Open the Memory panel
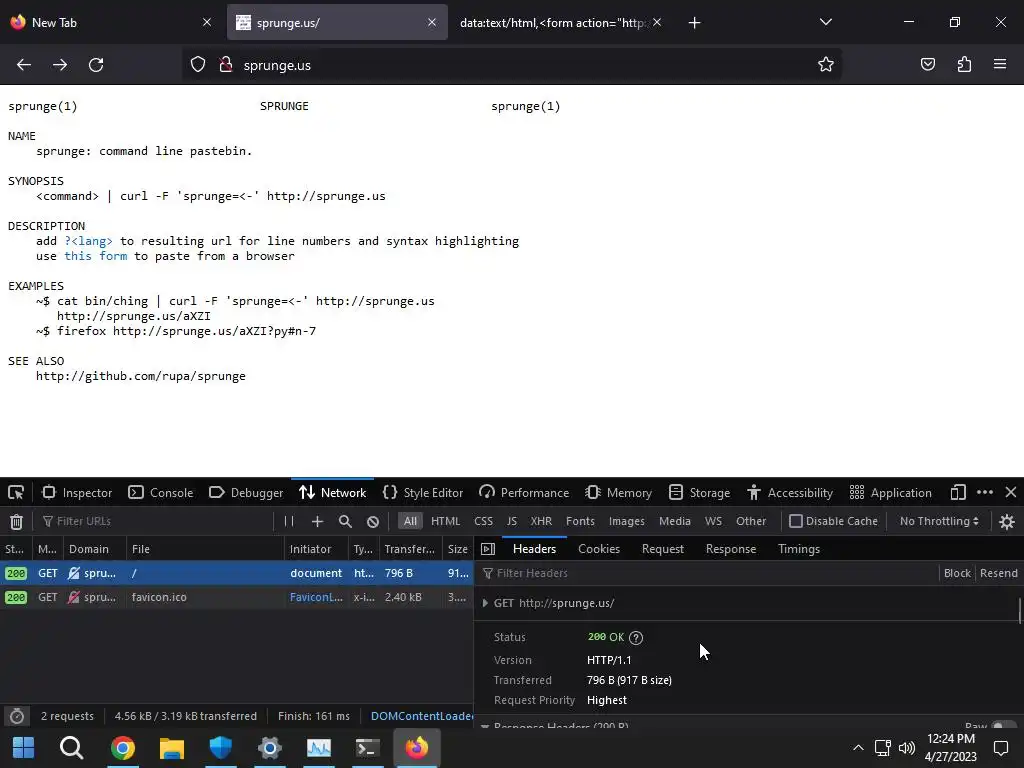This screenshot has height=768, width=1024. [618, 493]
